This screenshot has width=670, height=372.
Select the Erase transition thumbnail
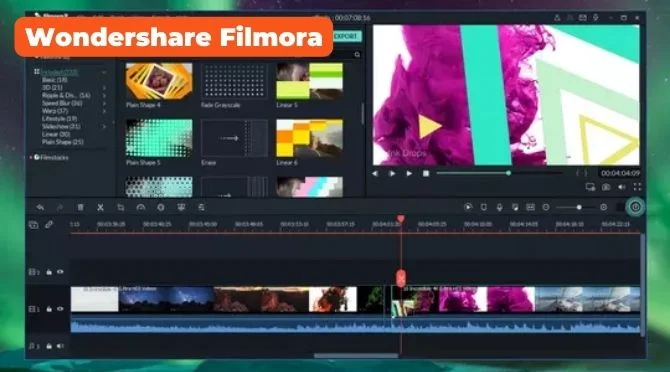click(x=234, y=138)
